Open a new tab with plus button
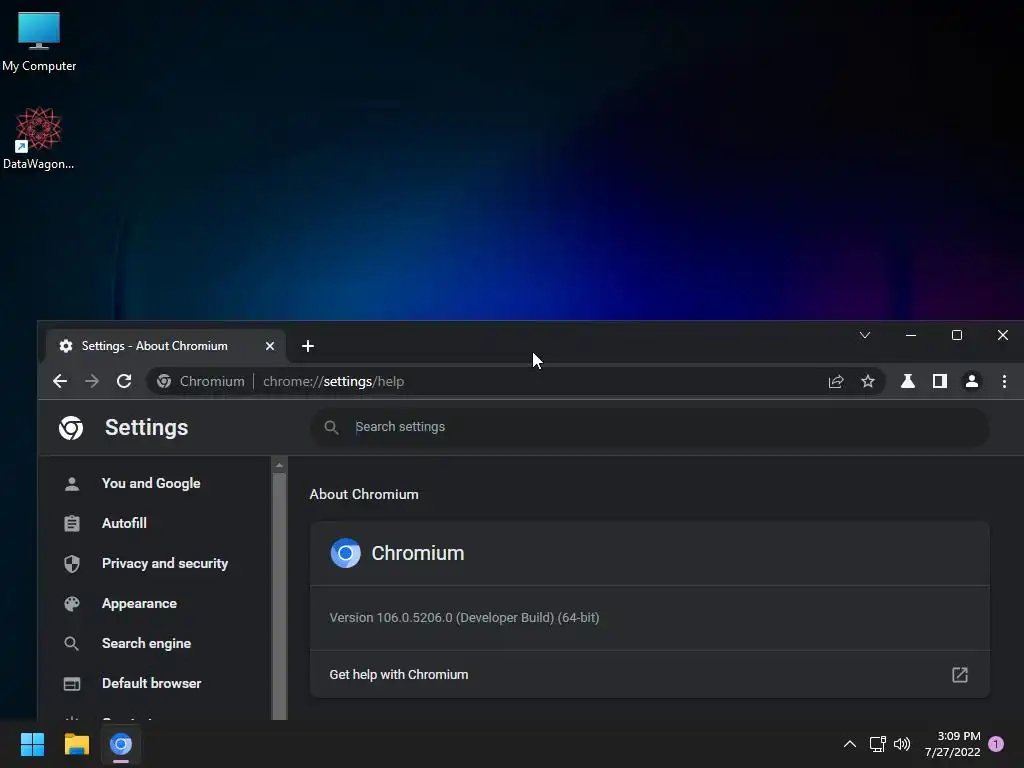The width and height of the screenshot is (1024, 768). (308, 346)
